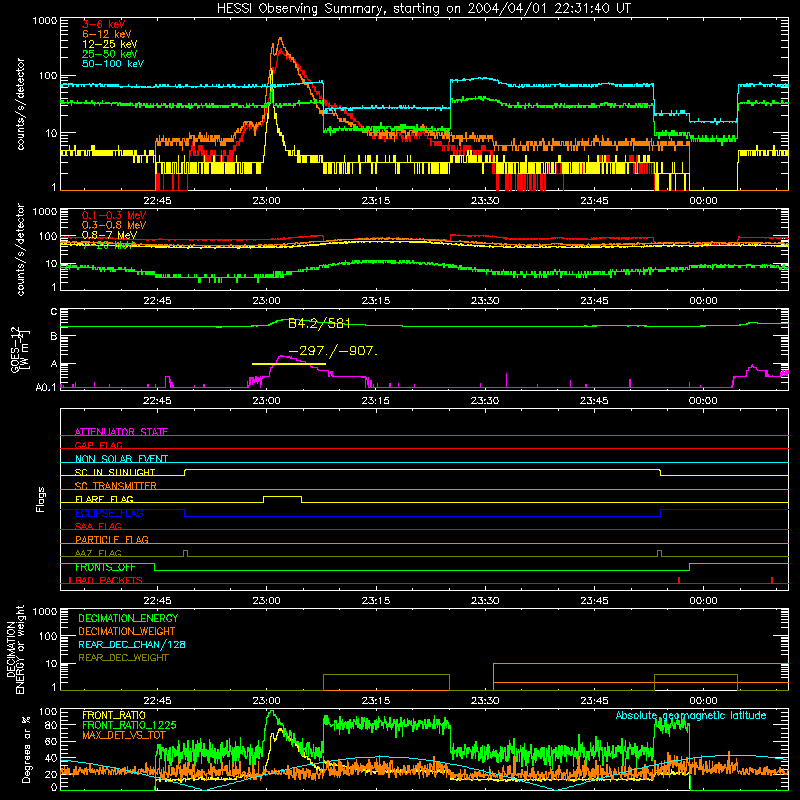The height and width of the screenshot is (800, 800).
Task: Click the 'DECIMATION ENERGY or weight' axis label
Action: [15, 649]
